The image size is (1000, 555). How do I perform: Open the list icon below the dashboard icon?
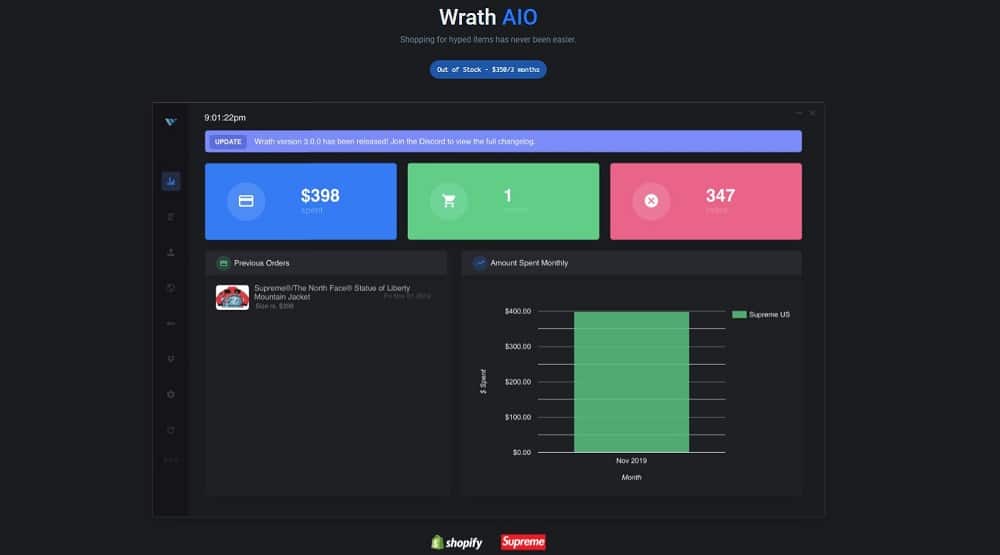point(170,217)
